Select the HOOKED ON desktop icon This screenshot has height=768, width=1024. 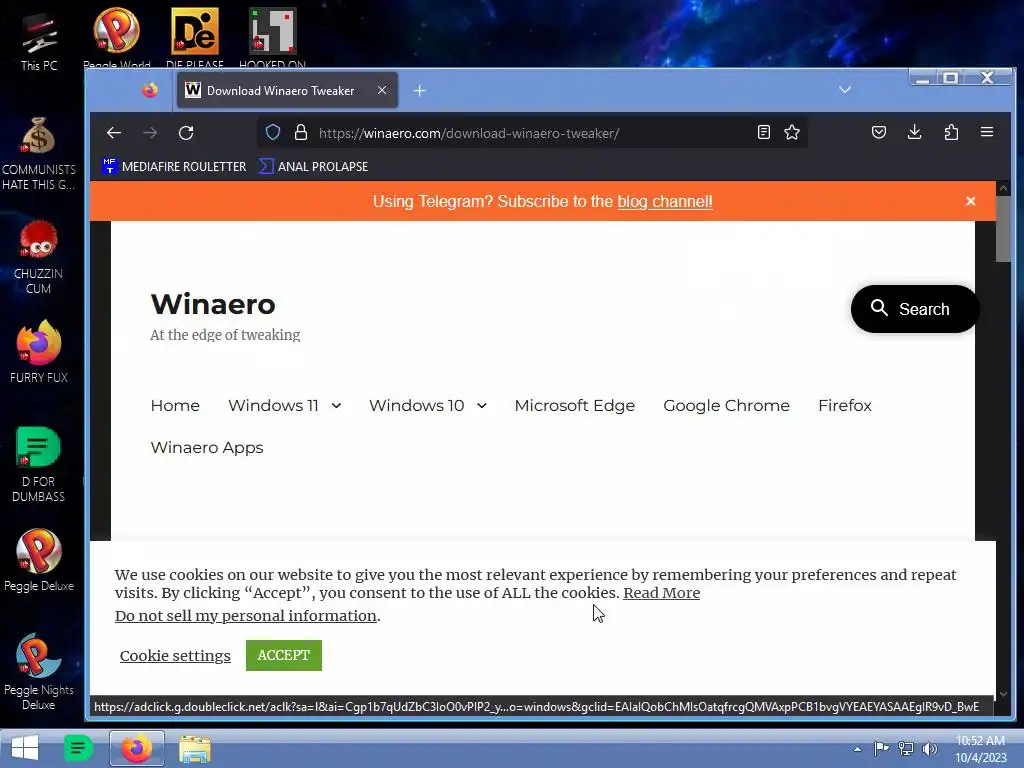pos(272,38)
